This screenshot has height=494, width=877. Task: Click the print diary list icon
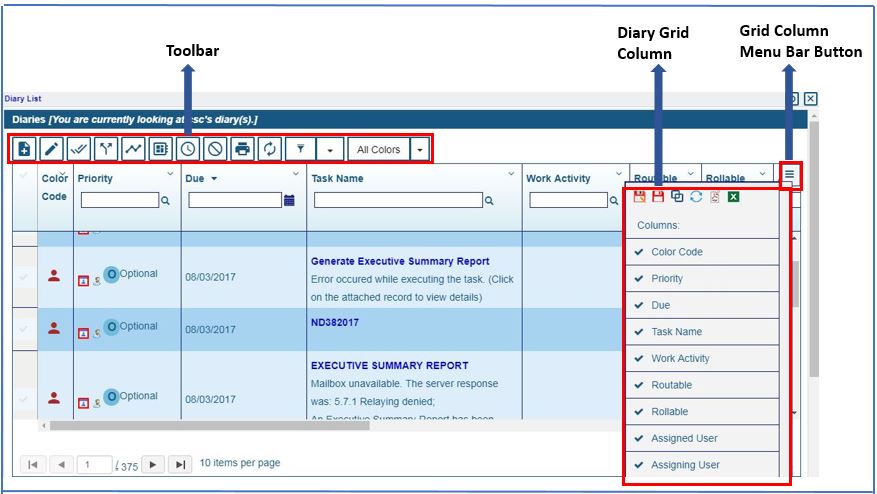click(242, 149)
